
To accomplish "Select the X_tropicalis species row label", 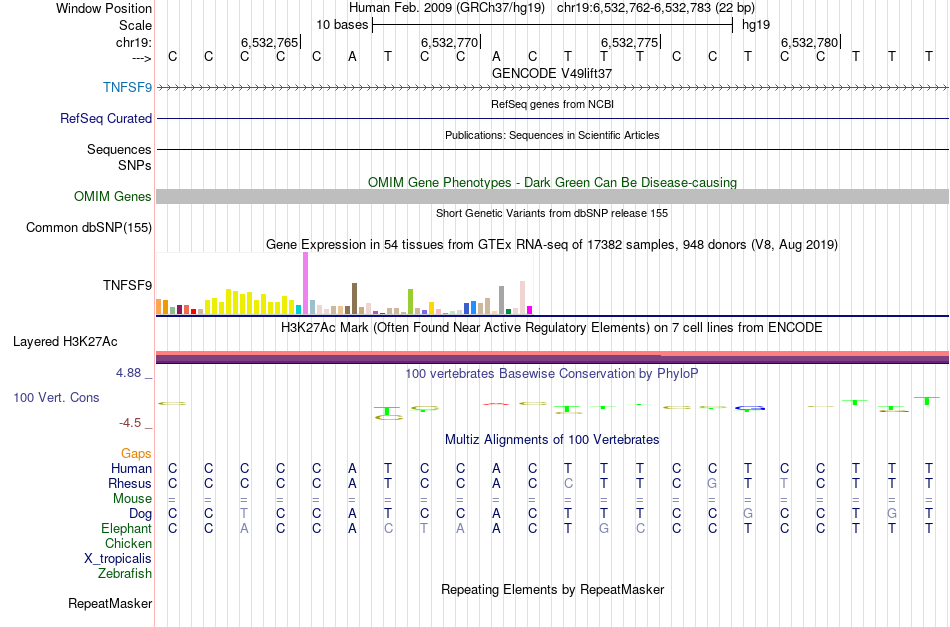I will (x=118, y=559).
